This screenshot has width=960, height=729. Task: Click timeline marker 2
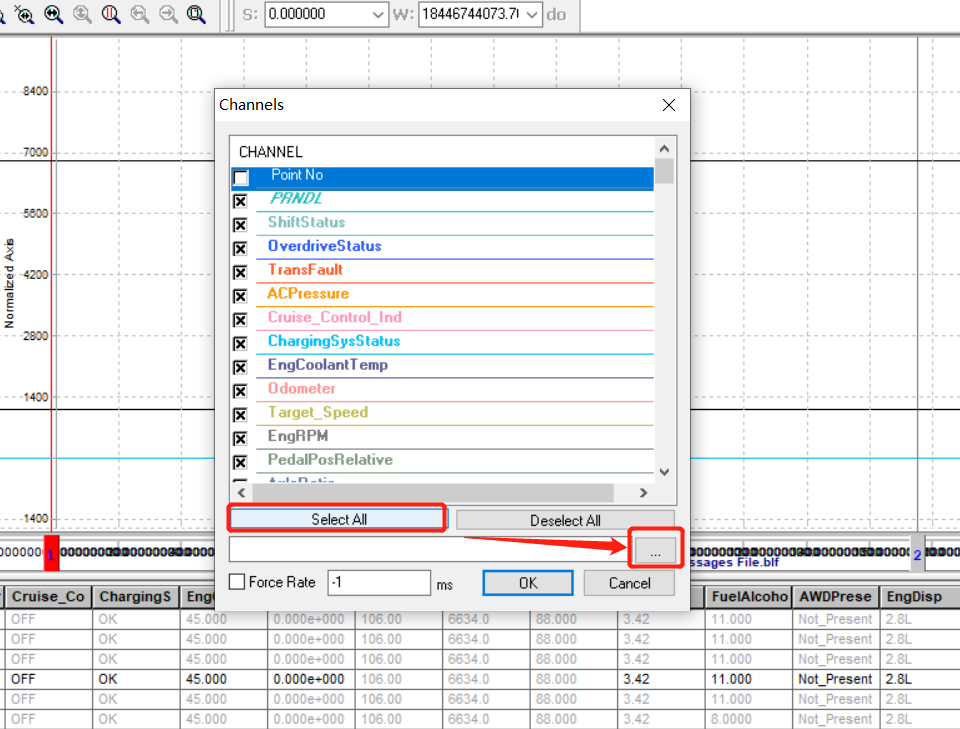917,553
